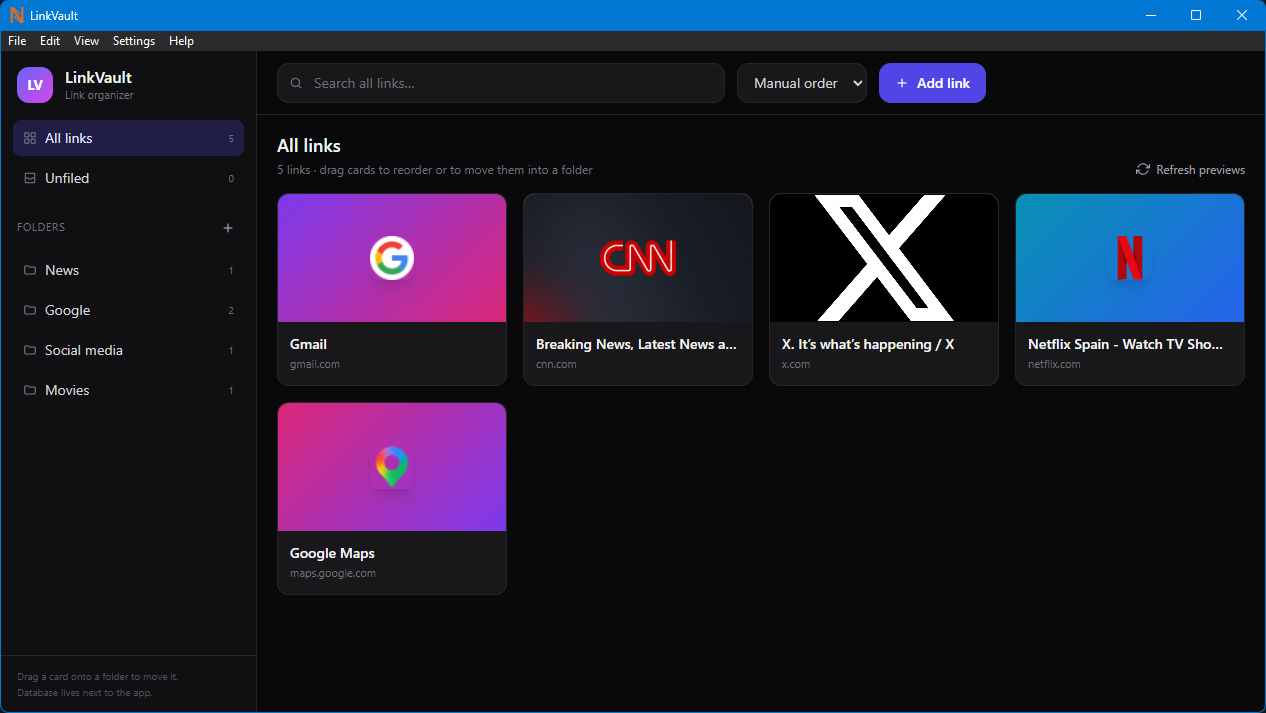Open the News folder
Image resolution: width=1266 pixels, height=713 pixels.
(x=128, y=270)
